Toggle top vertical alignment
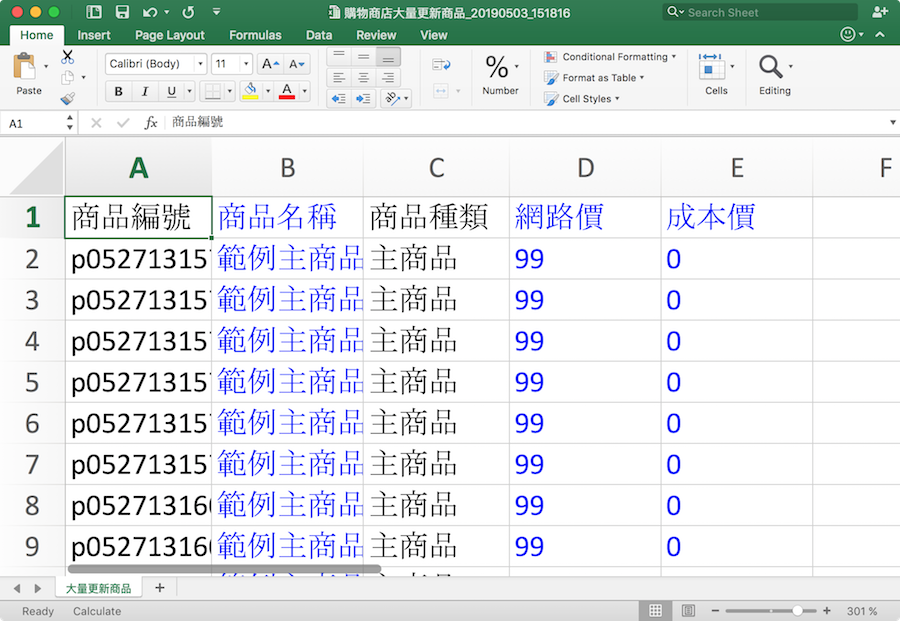This screenshot has width=900, height=621. (339, 56)
